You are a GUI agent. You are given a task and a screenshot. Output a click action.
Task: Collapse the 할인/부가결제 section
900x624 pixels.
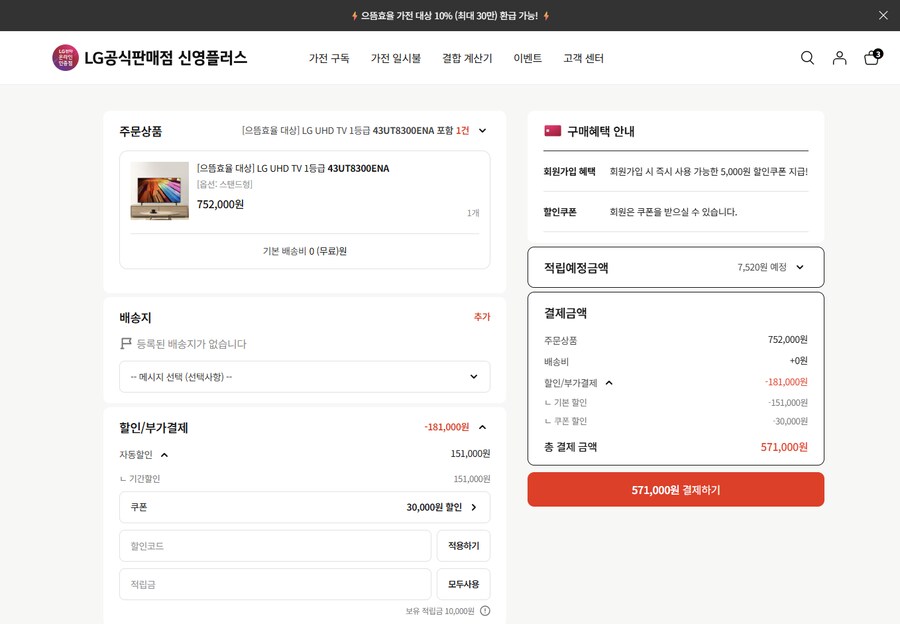482,427
